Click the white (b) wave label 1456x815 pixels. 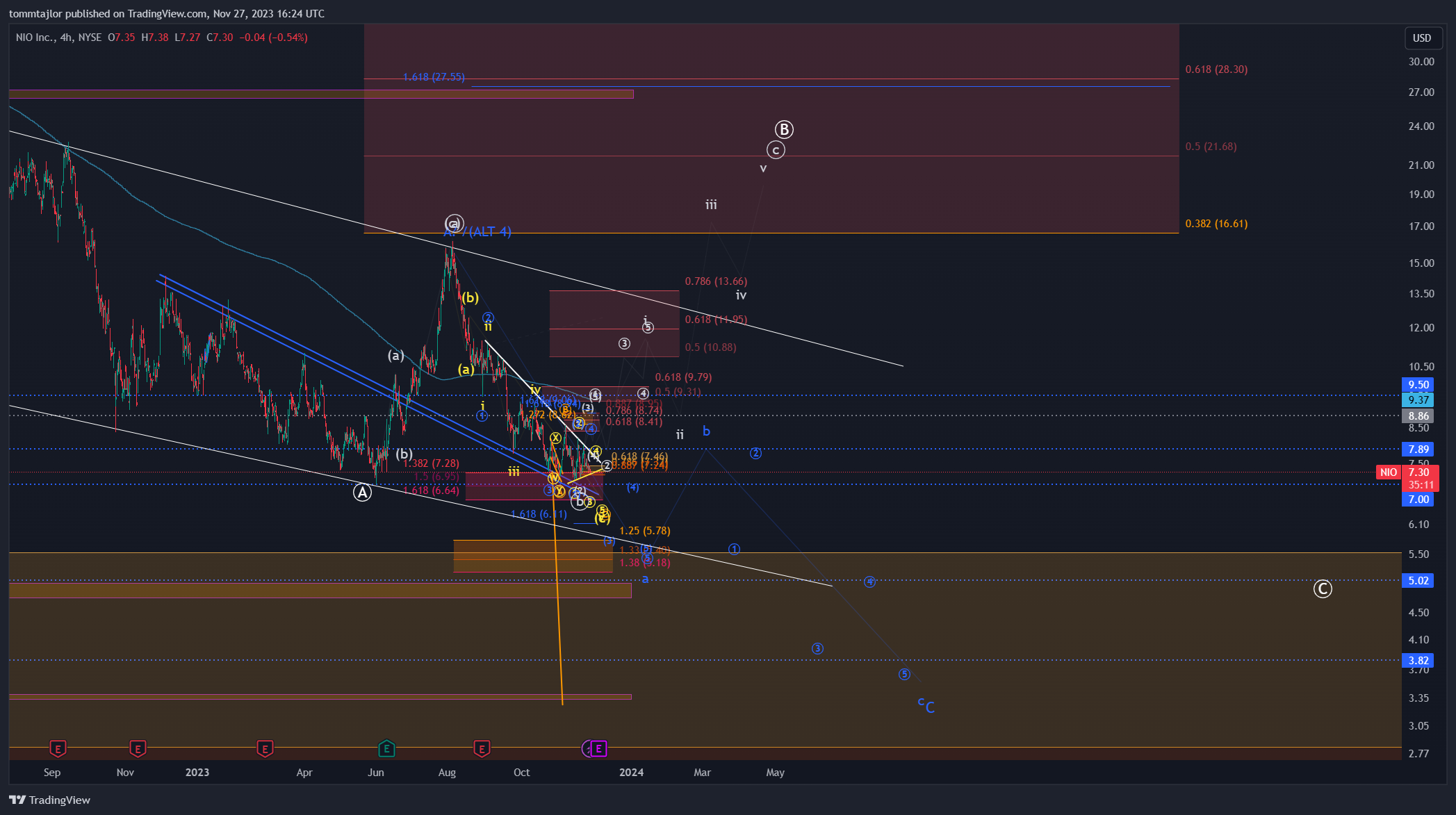404,454
